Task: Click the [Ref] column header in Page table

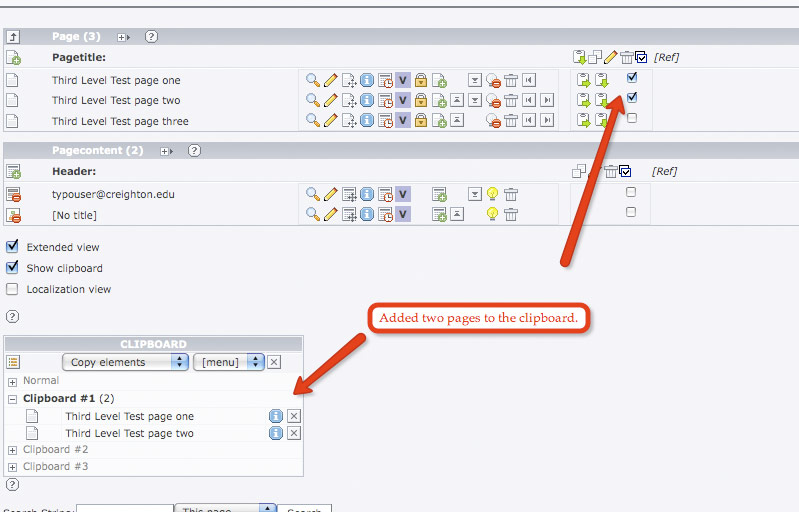Action: (x=666, y=57)
